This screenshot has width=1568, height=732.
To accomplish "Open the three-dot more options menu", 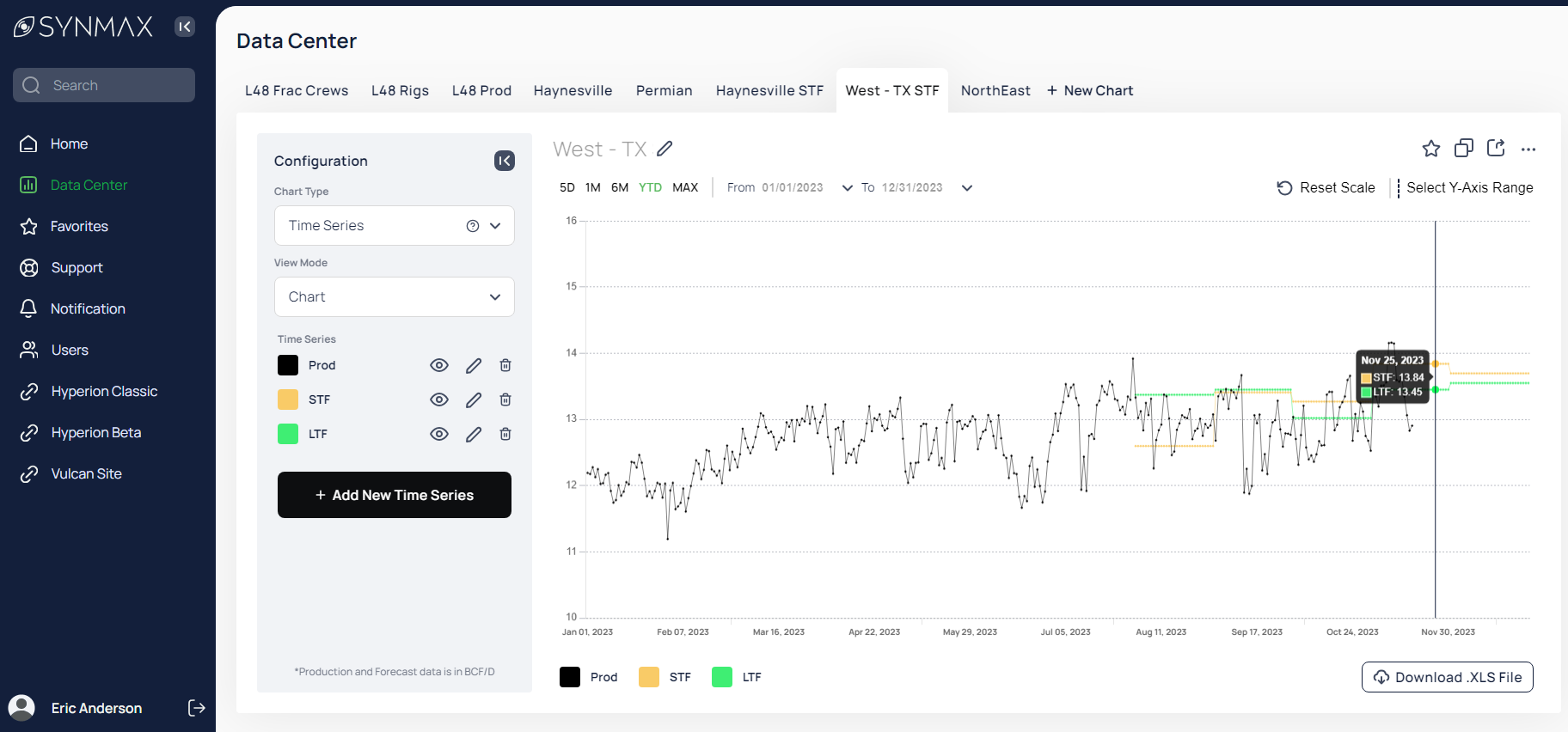I will pos(1528,149).
